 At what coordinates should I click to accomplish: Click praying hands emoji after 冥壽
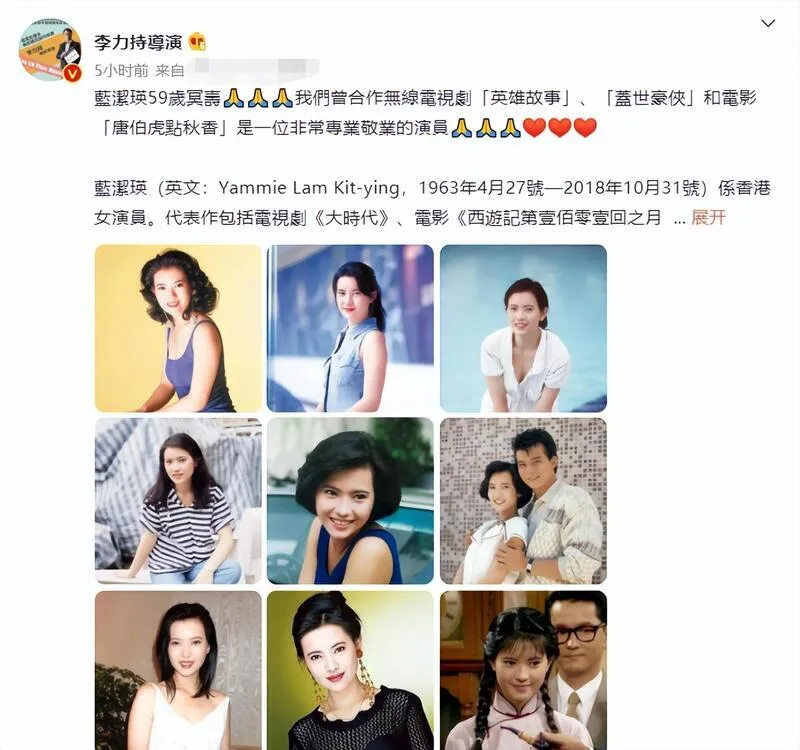[234, 97]
